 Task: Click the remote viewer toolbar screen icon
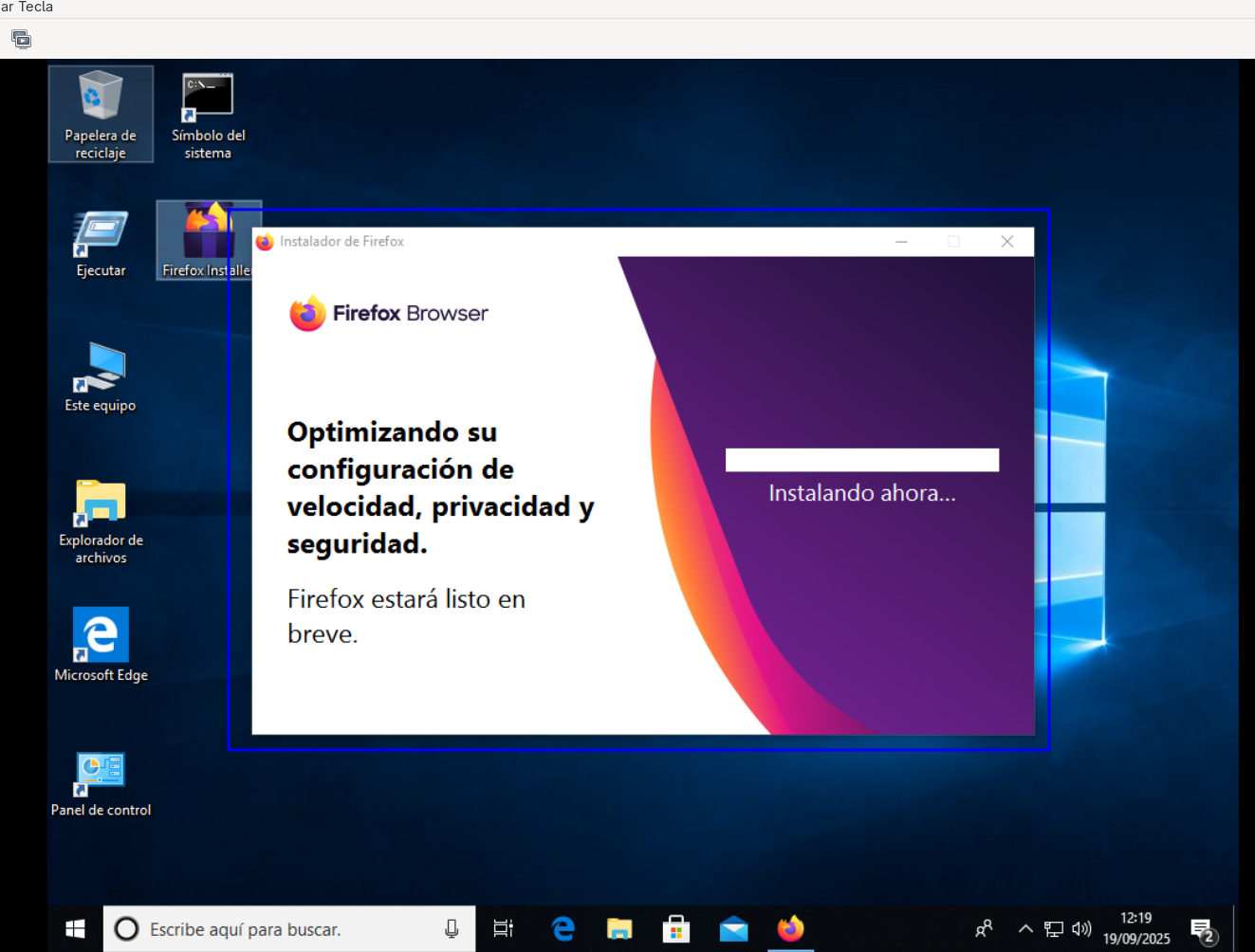(21, 39)
